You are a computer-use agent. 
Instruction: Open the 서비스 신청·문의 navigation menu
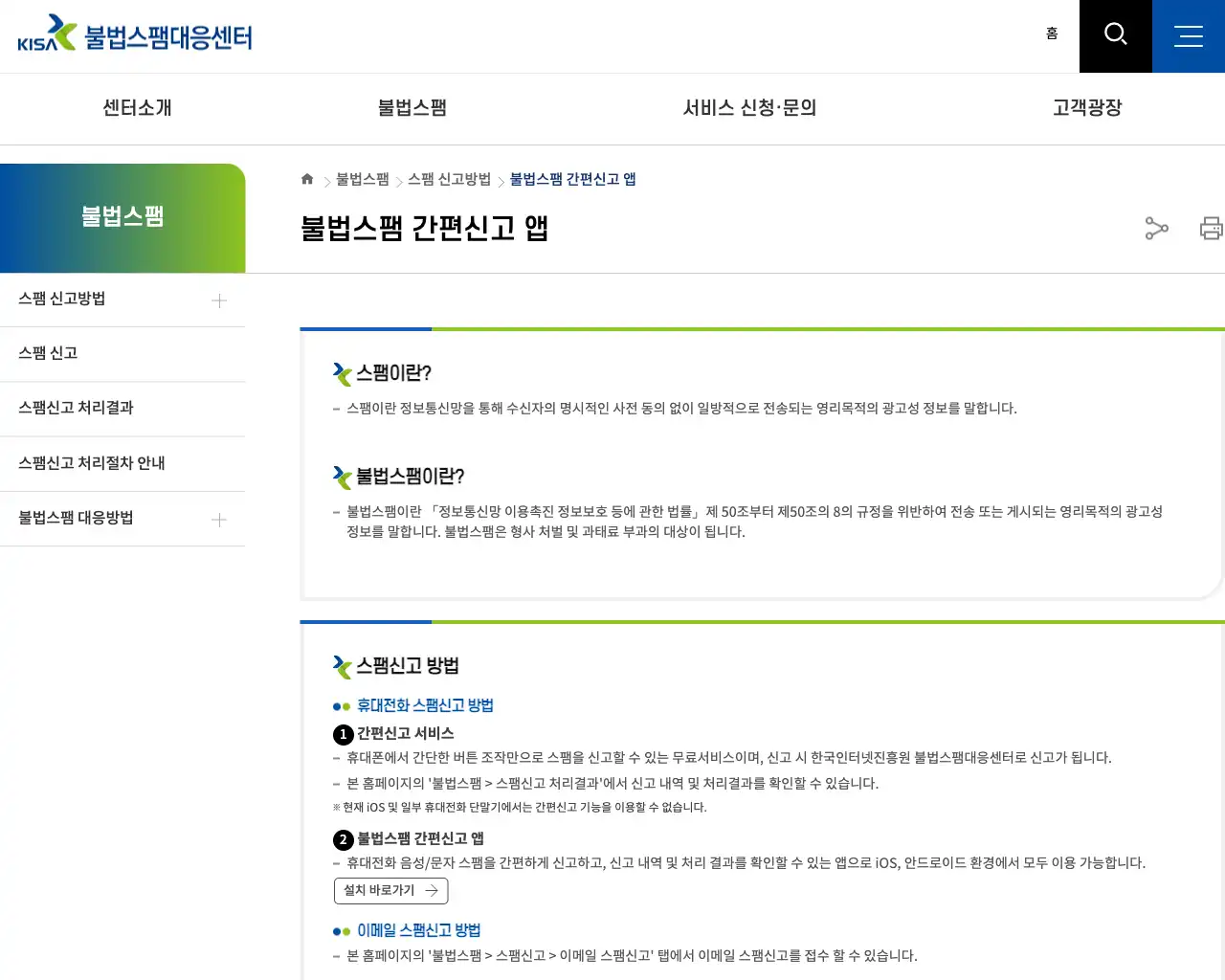coord(749,108)
